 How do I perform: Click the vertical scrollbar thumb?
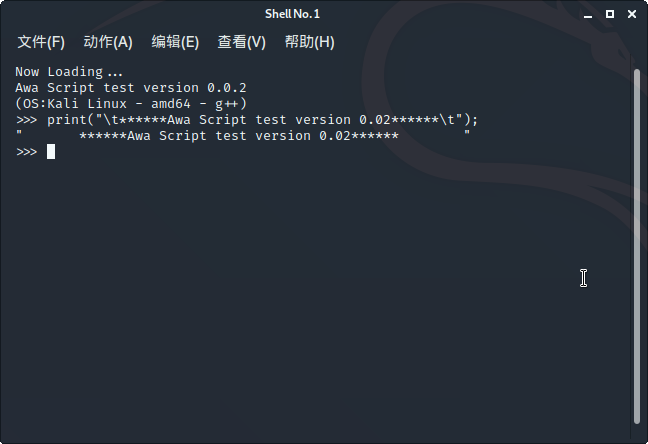pyautogui.click(x=636, y=246)
